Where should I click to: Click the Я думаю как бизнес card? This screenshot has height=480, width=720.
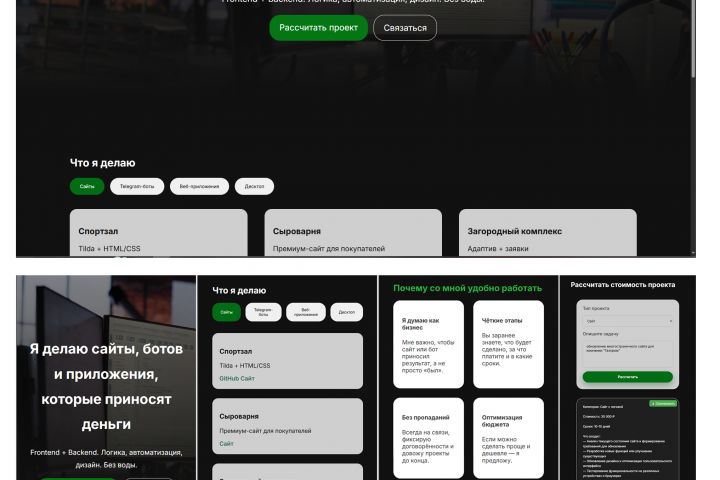(428, 344)
